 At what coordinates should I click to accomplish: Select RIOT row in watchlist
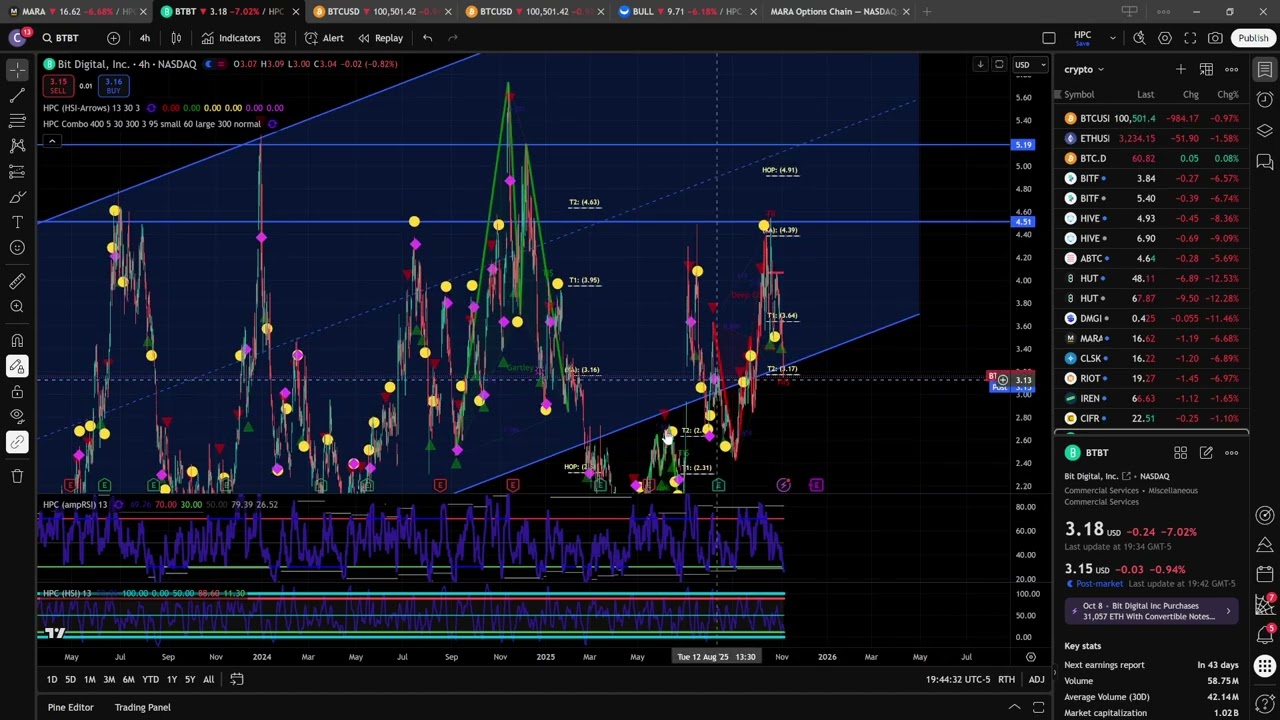pyautogui.click(x=1152, y=378)
